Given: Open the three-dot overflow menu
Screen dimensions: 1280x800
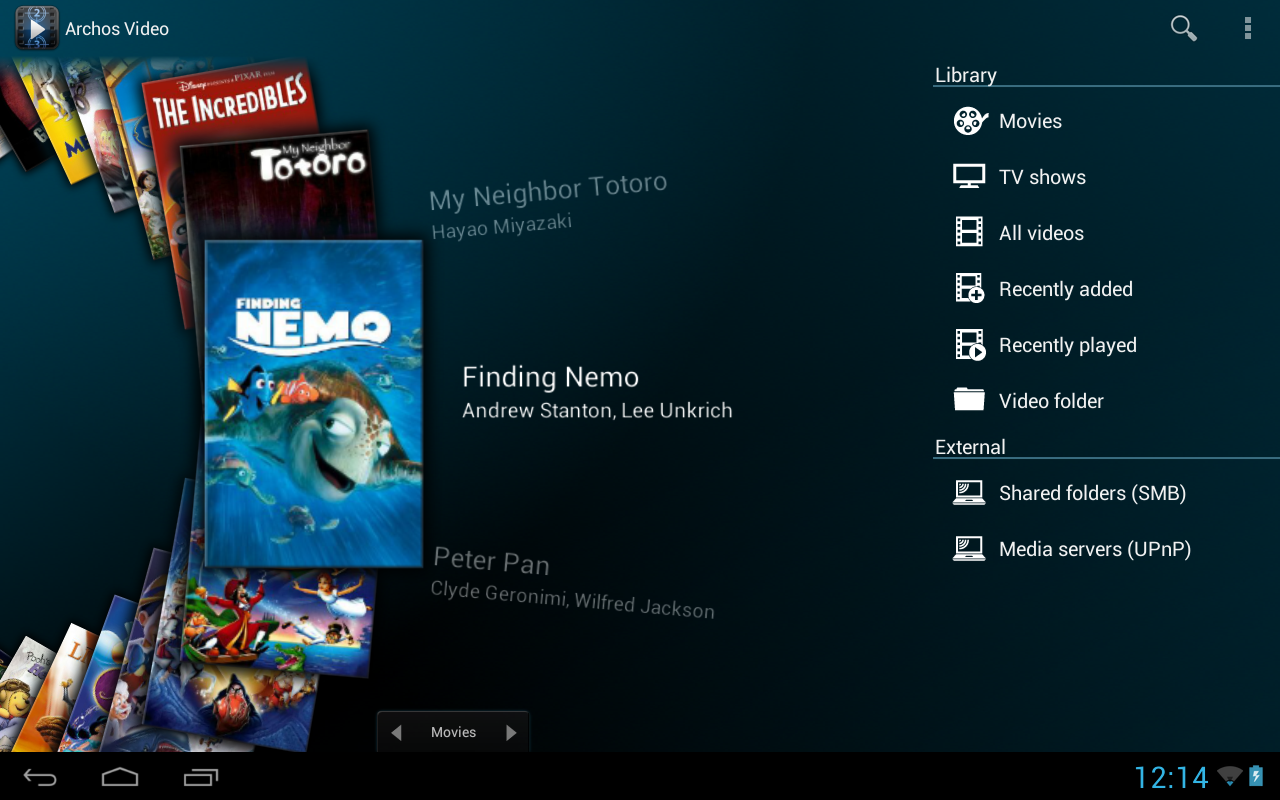Looking at the screenshot, I should pyautogui.click(x=1247, y=29).
